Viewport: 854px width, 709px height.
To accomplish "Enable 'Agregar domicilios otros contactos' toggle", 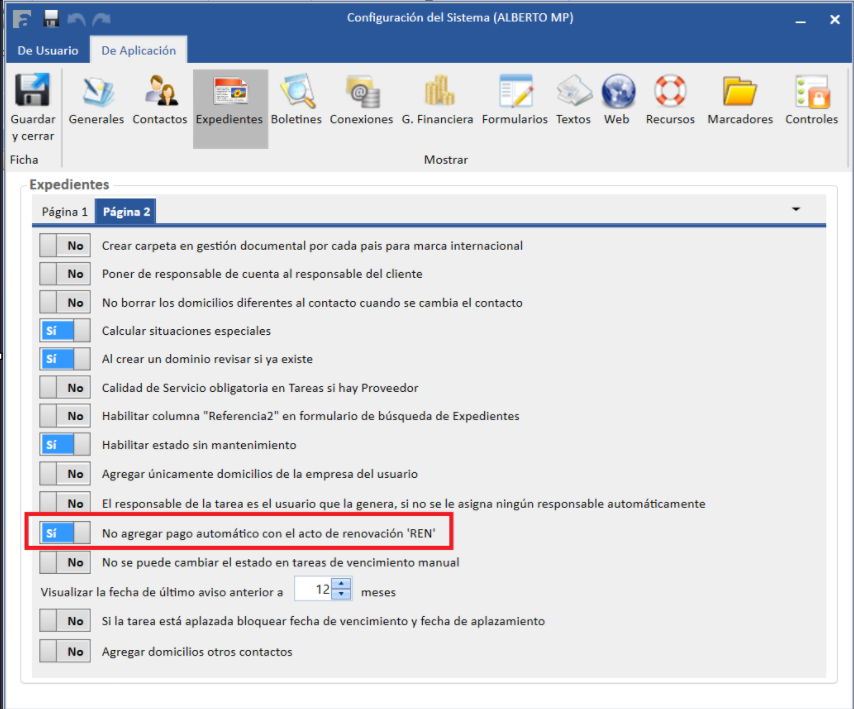I will [64, 651].
